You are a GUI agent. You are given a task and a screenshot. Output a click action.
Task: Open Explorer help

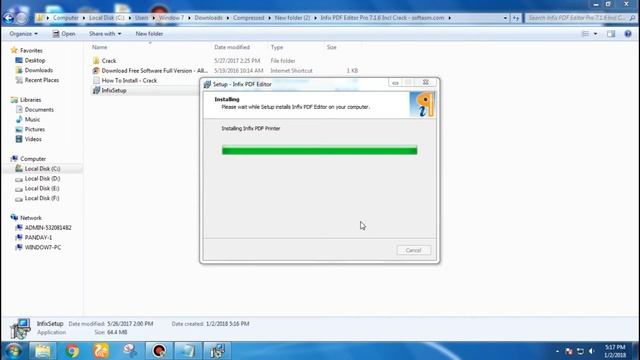(x=628, y=34)
